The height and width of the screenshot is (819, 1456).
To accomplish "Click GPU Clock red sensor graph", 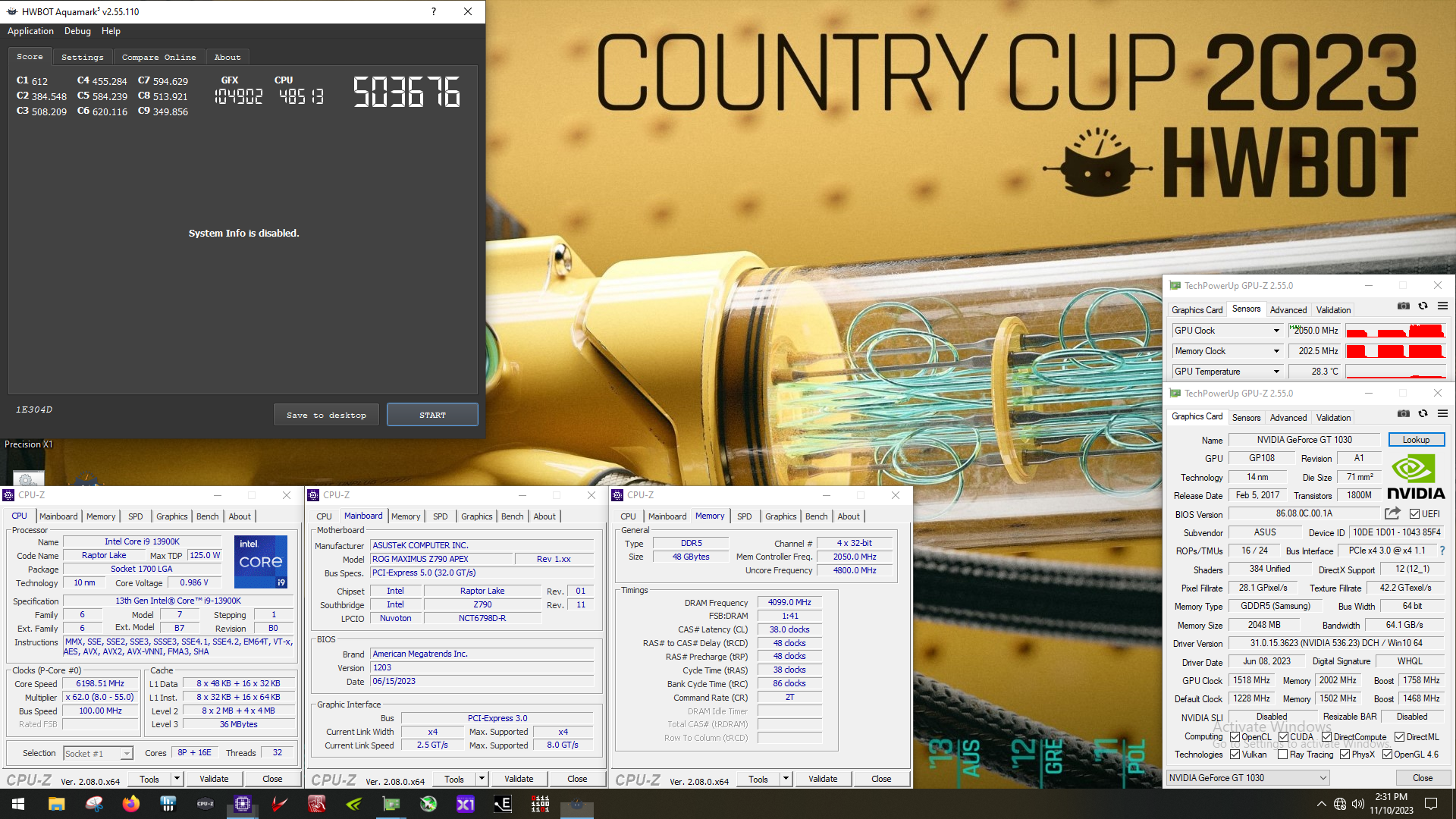I will point(1395,331).
